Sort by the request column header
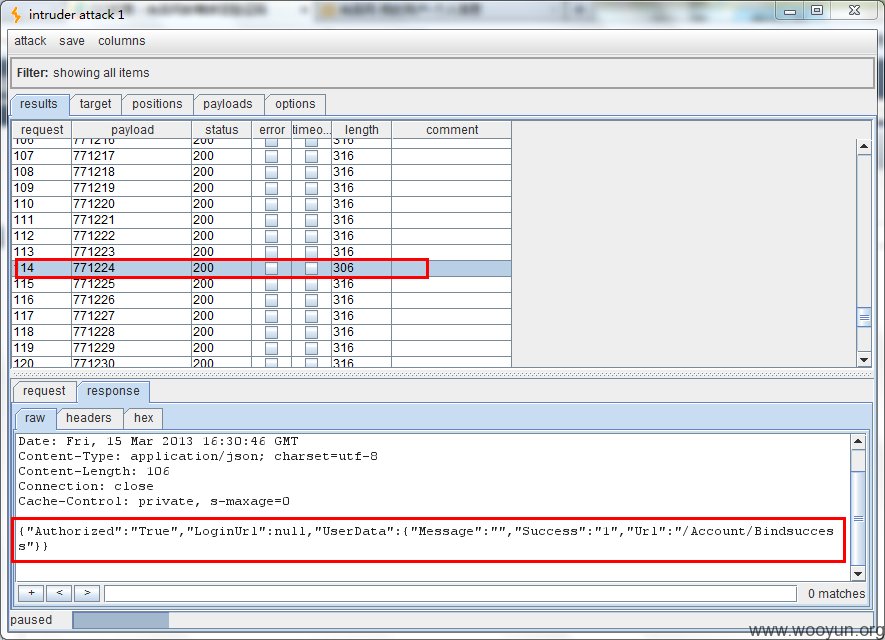Screen dimensions: 885x640 pyautogui.click(x=42, y=130)
